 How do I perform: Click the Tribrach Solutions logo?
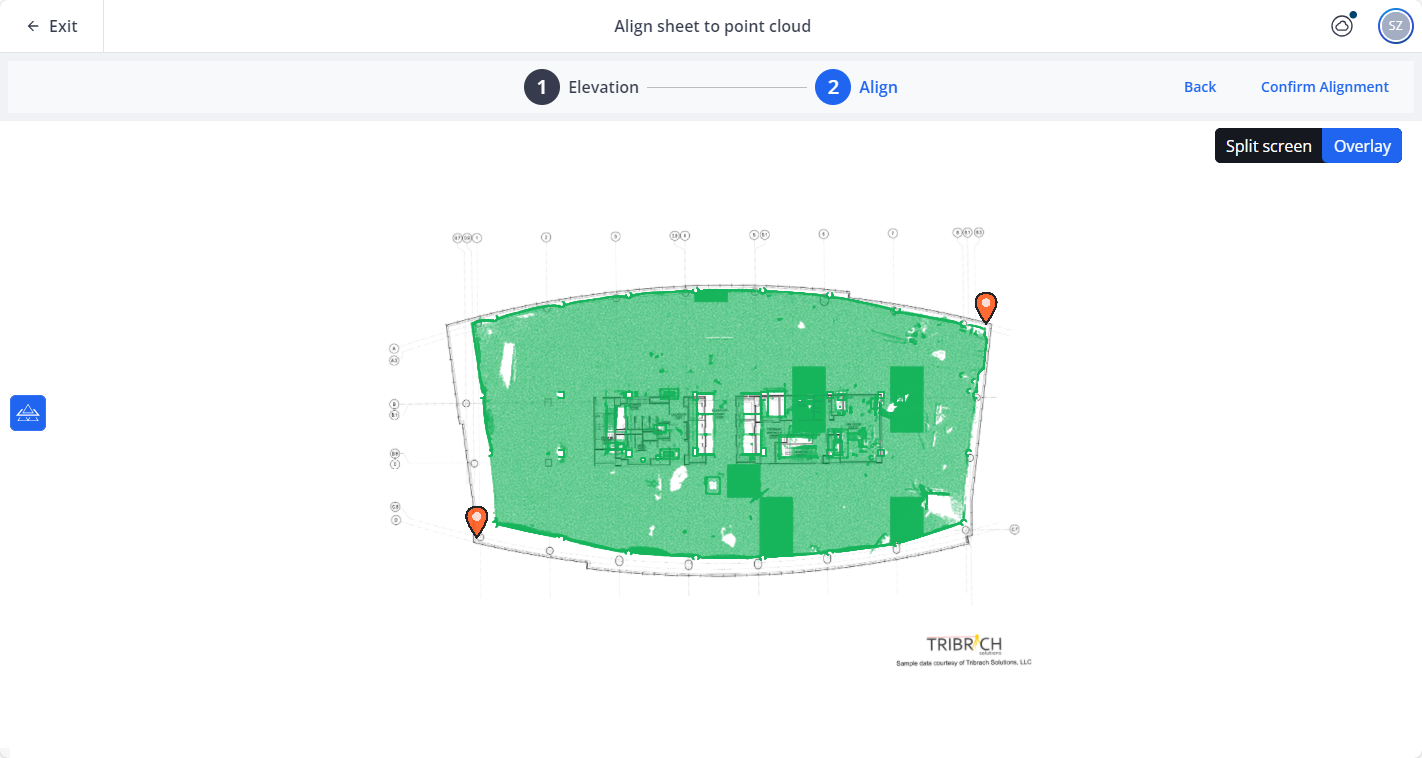(964, 645)
